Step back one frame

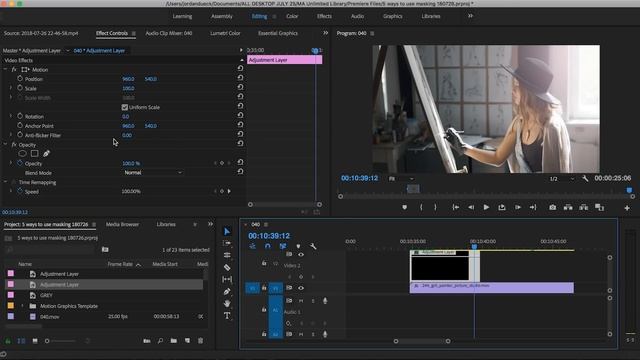click(471, 207)
